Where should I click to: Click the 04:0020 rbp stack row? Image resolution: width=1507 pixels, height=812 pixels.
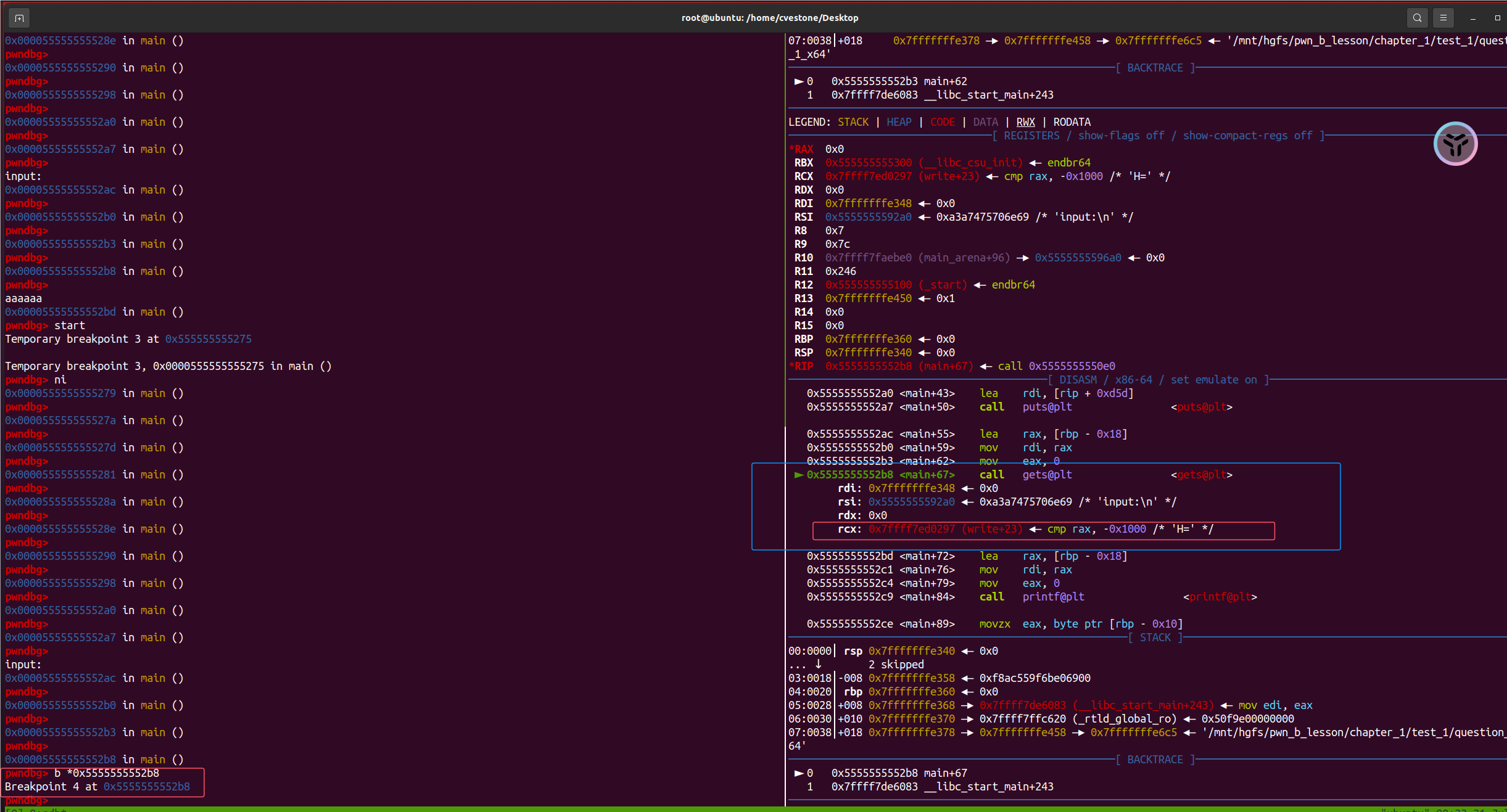tap(893, 692)
